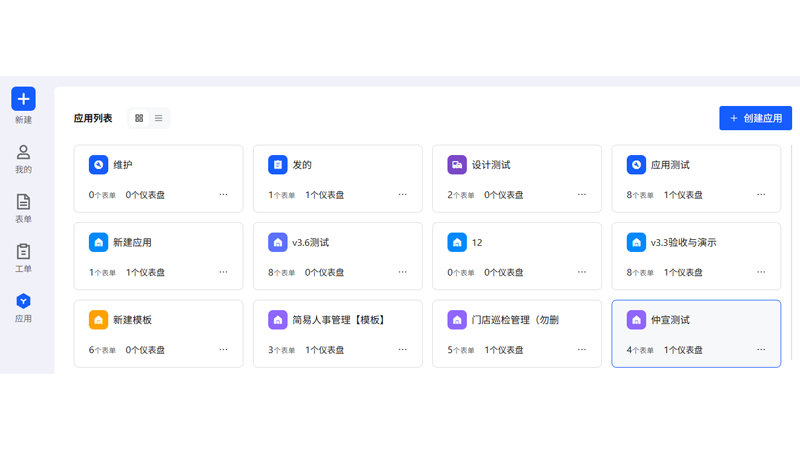Open more options for card 12

[582, 272]
